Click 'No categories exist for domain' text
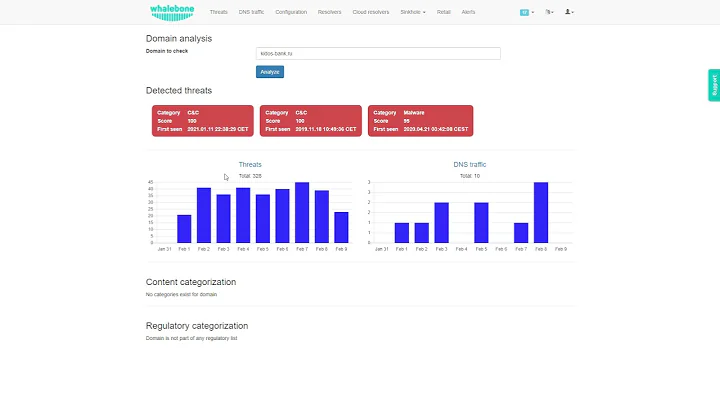Viewport: 720px width, 404px height. coord(181,294)
